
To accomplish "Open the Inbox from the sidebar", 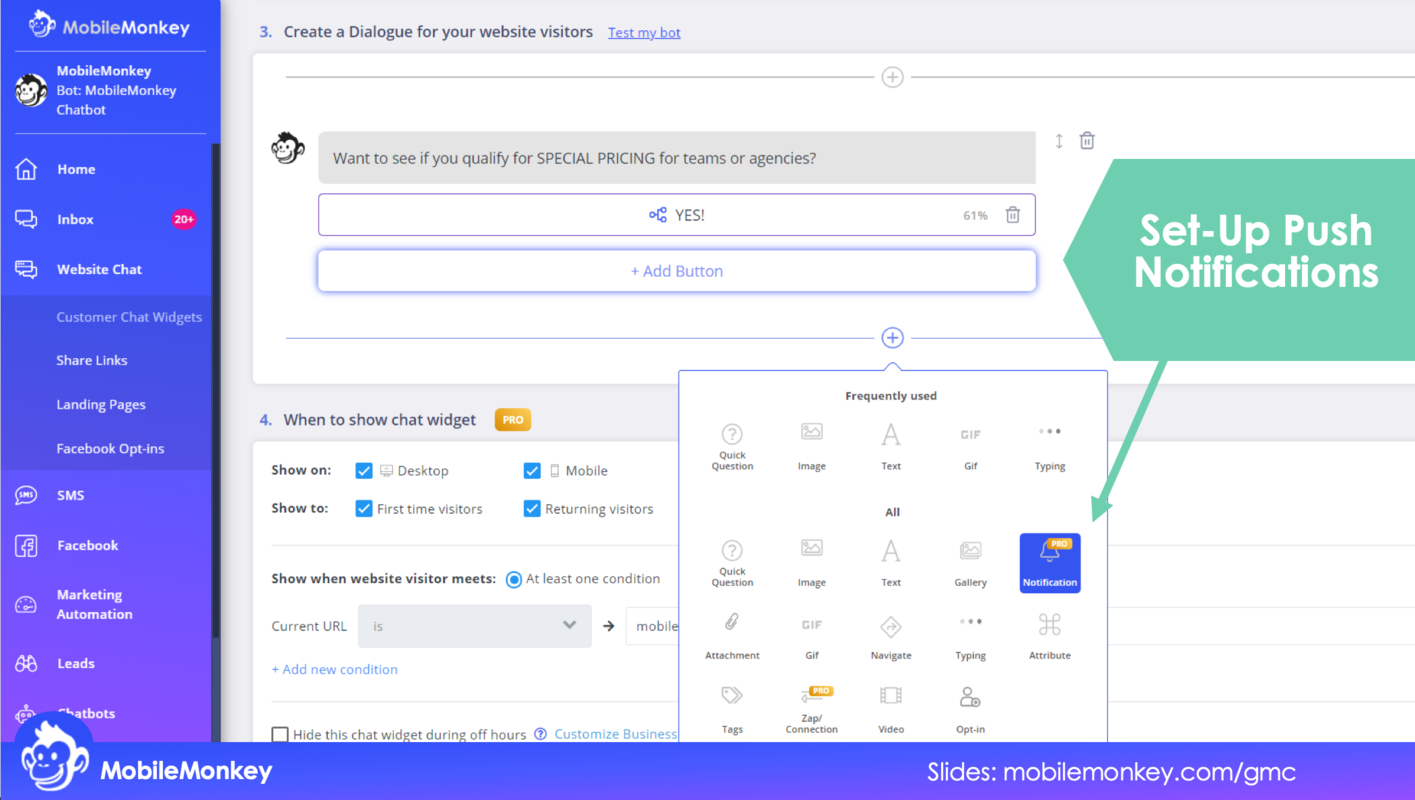I will (75, 219).
